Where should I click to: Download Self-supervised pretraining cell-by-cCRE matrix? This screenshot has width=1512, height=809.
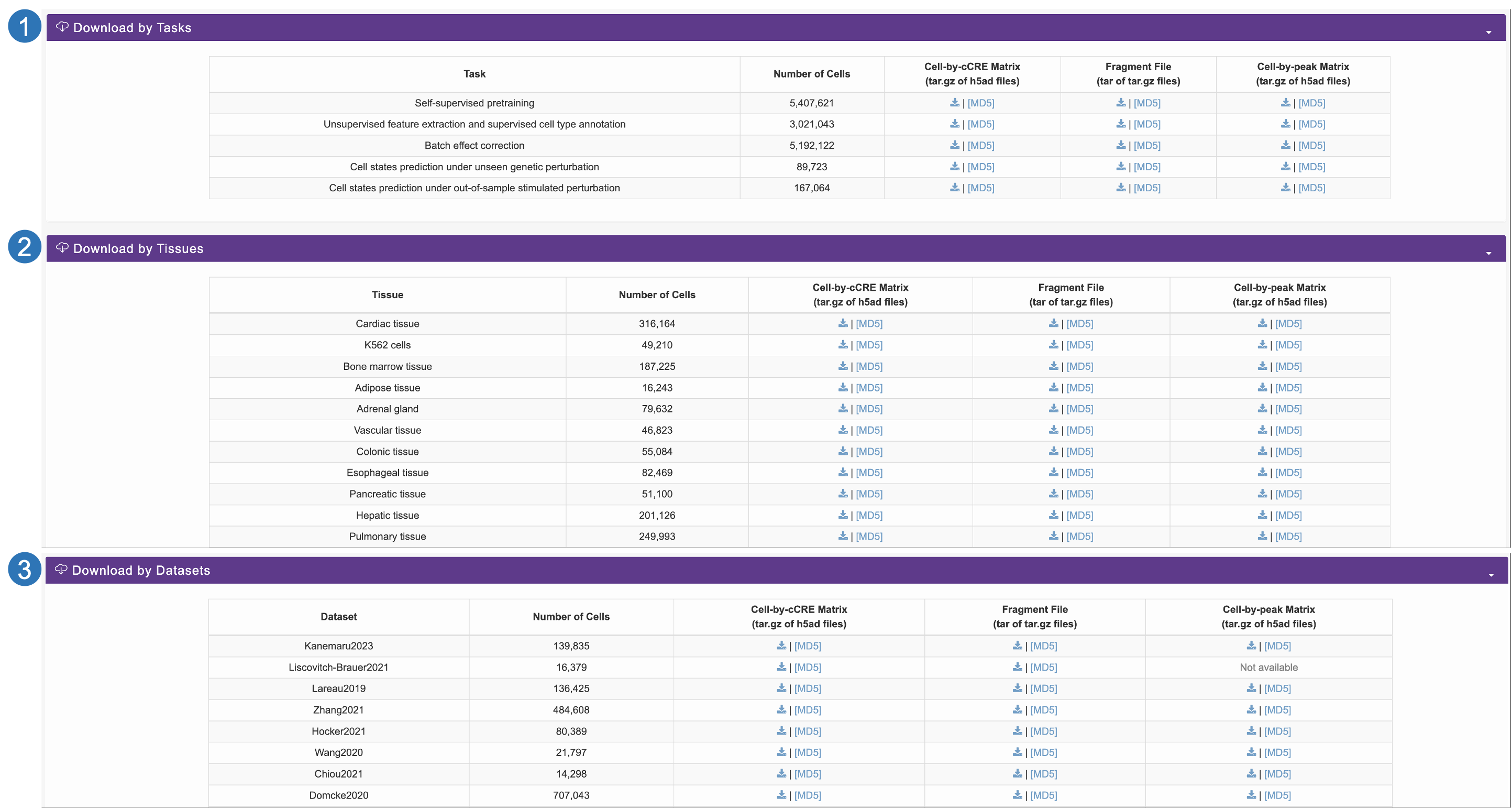954,103
